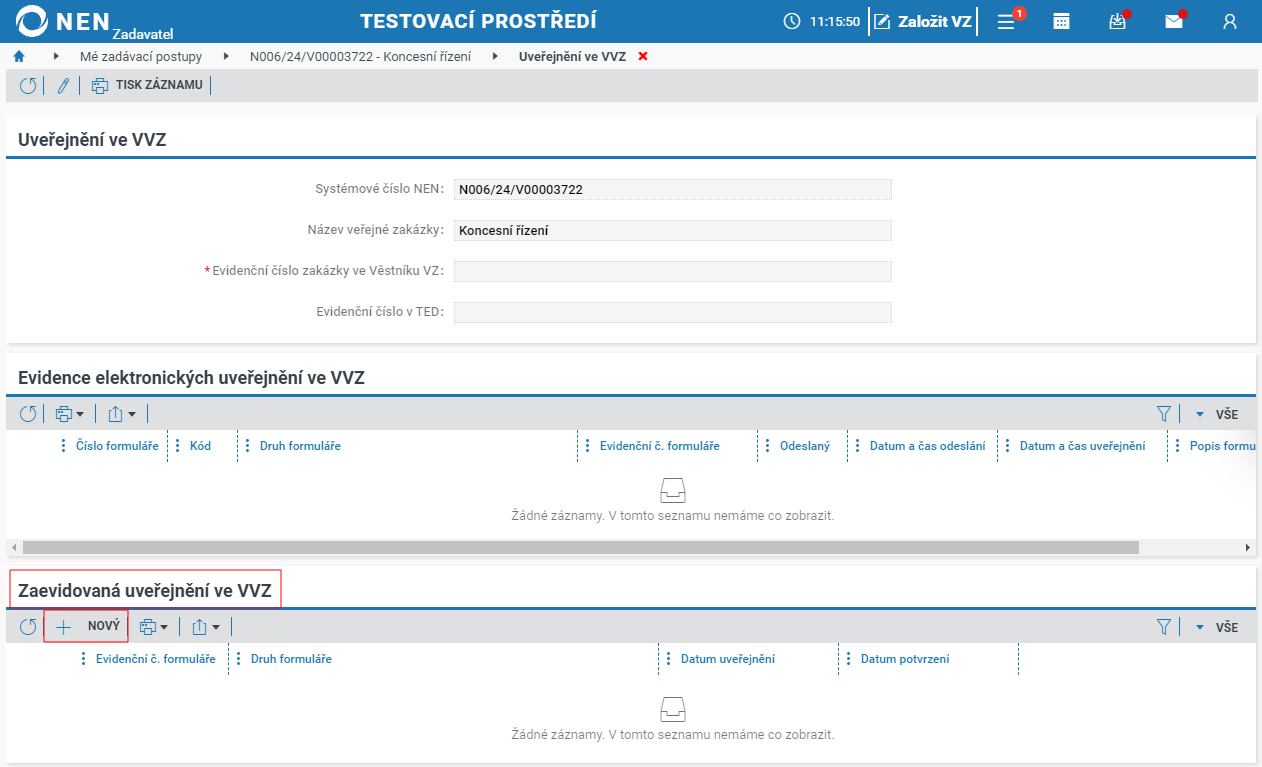This screenshot has height=767, width=1262.
Task: Open Kód column menu dots
Action: [x=179, y=446]
